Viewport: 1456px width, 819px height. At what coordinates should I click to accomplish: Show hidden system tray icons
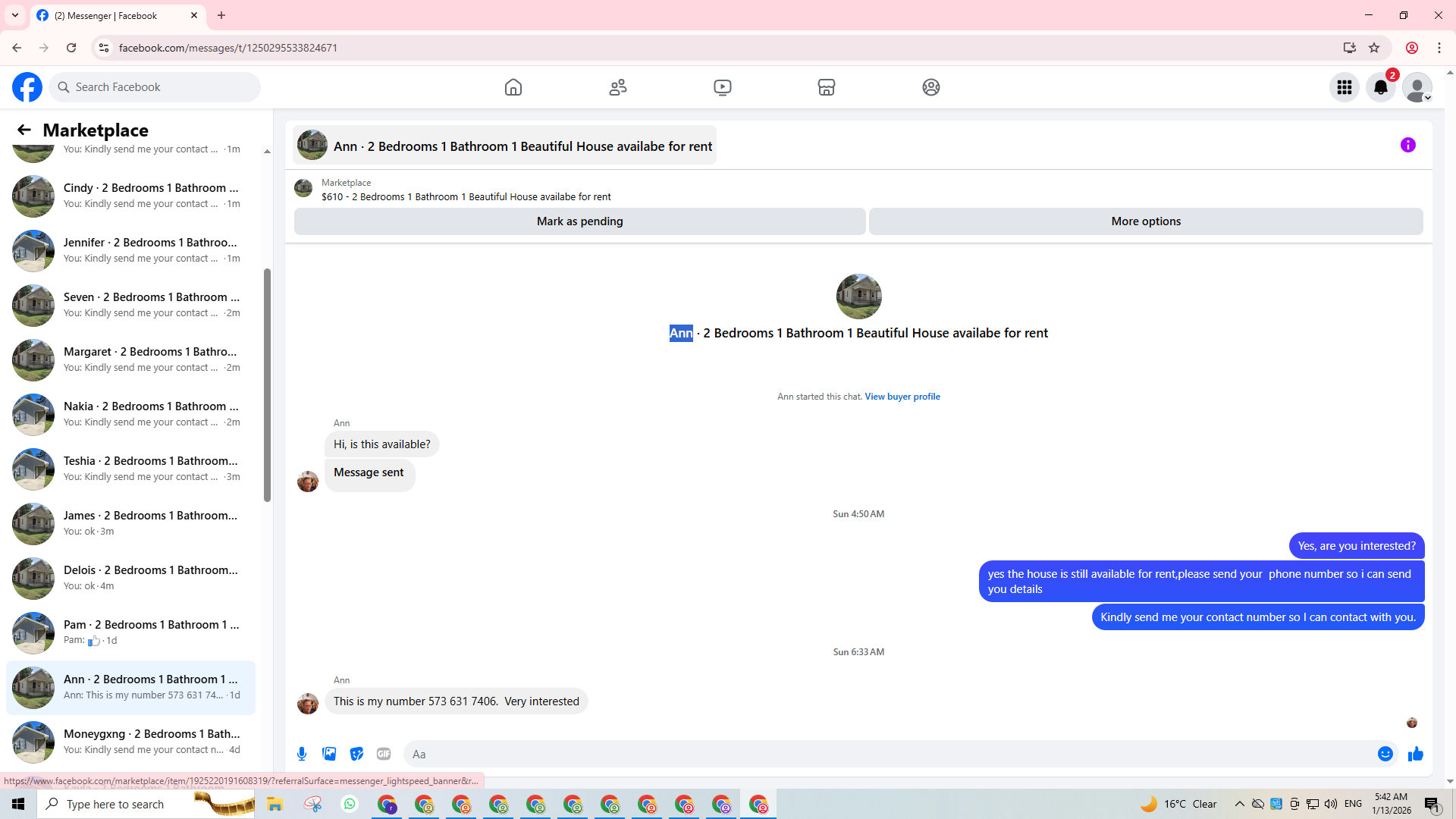click(1239, 804)
